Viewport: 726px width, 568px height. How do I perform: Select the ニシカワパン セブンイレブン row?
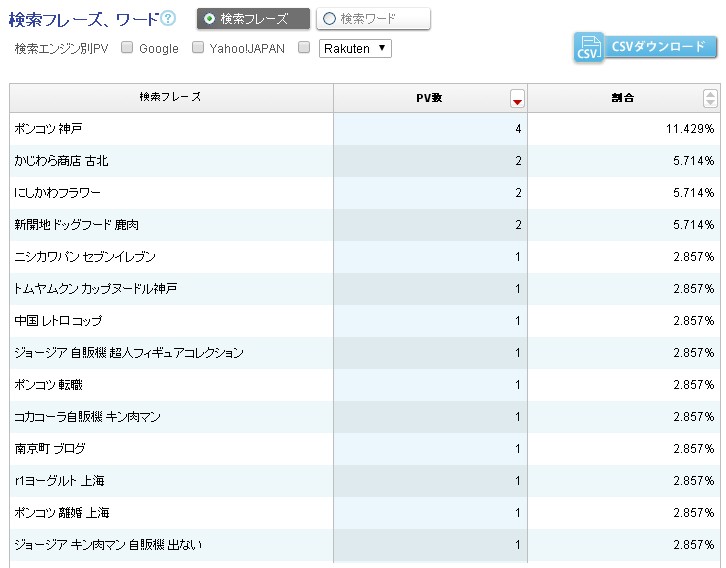click(85, 257)
